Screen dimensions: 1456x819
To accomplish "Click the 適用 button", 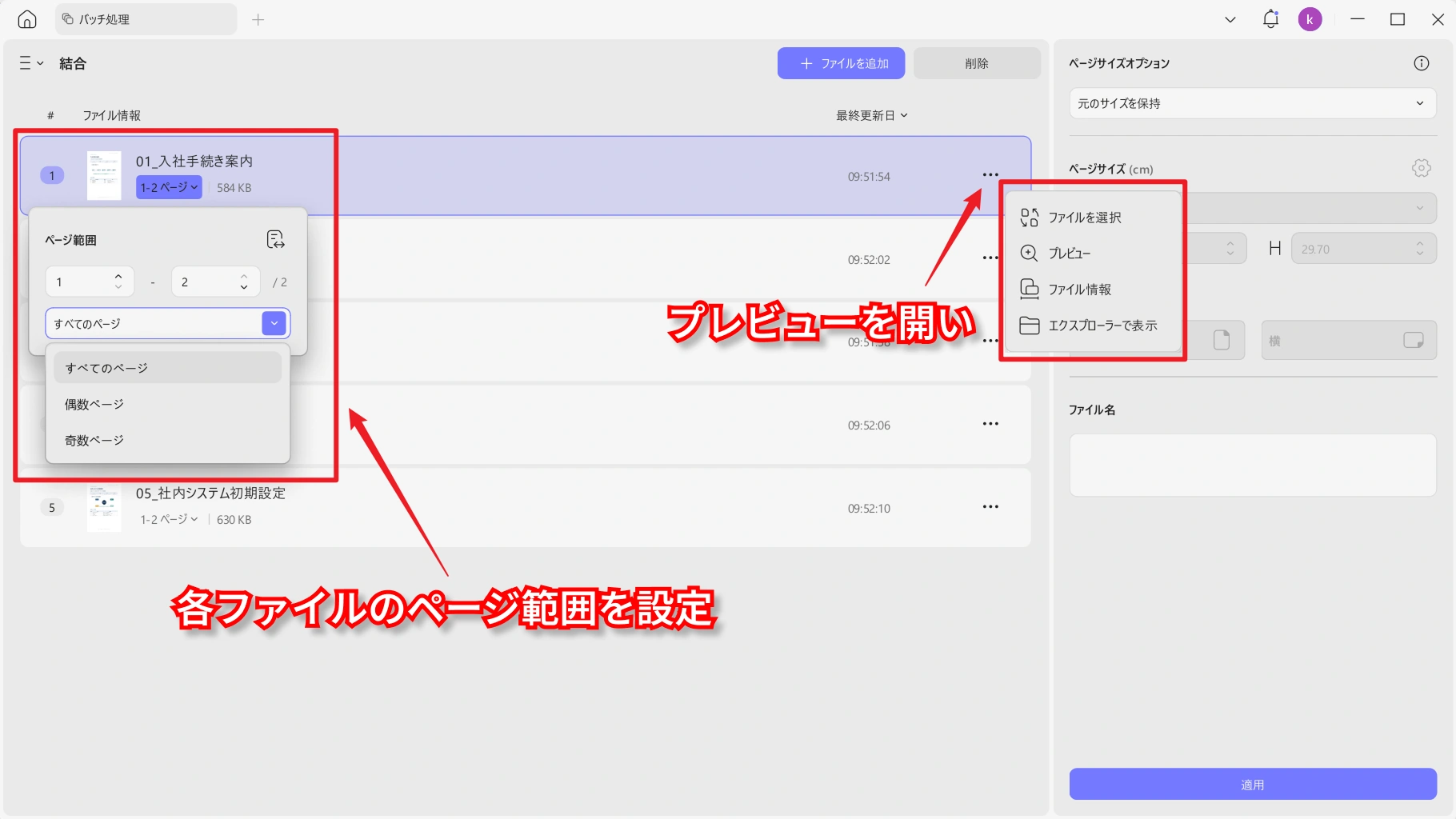I will [1253, 785].
